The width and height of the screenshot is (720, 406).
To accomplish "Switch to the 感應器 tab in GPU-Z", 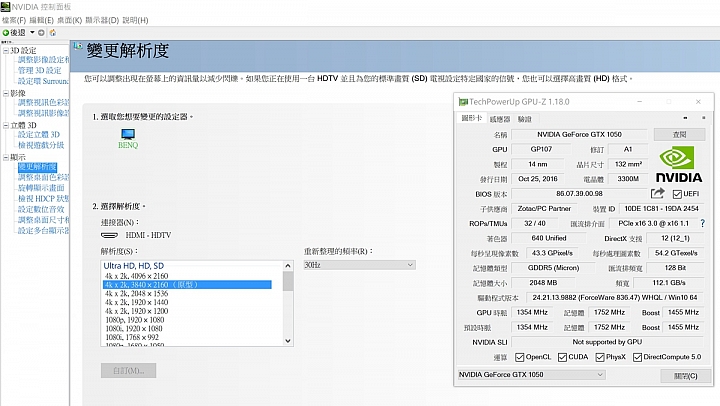I will 500,119.
